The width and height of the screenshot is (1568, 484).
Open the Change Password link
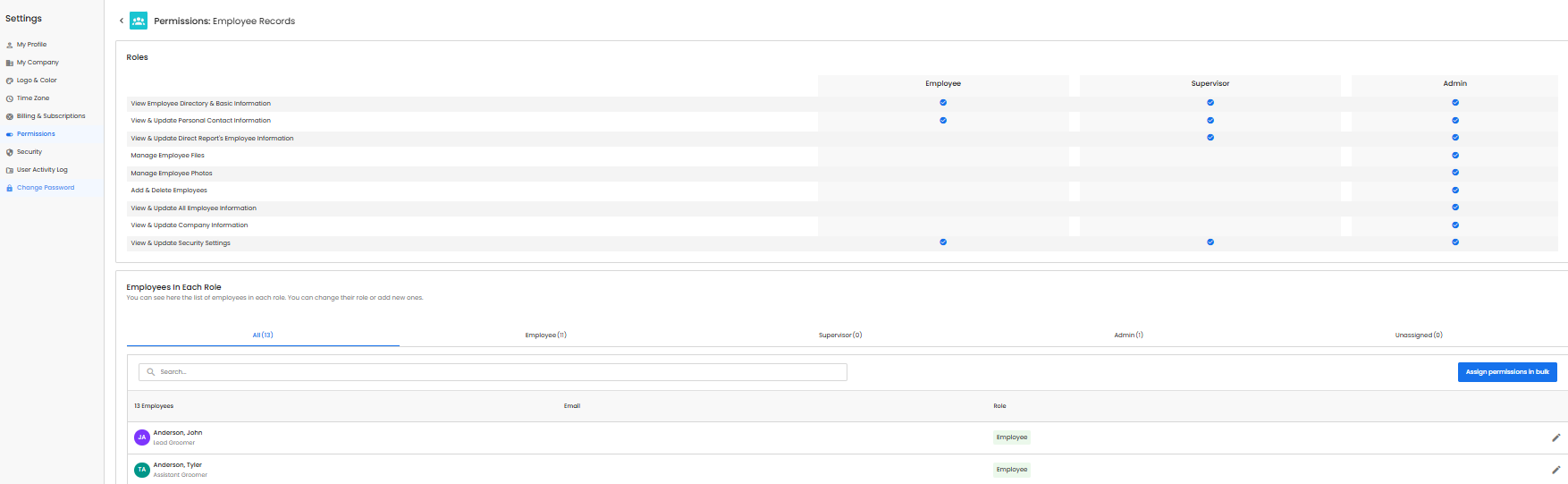[x=45, y=188]
